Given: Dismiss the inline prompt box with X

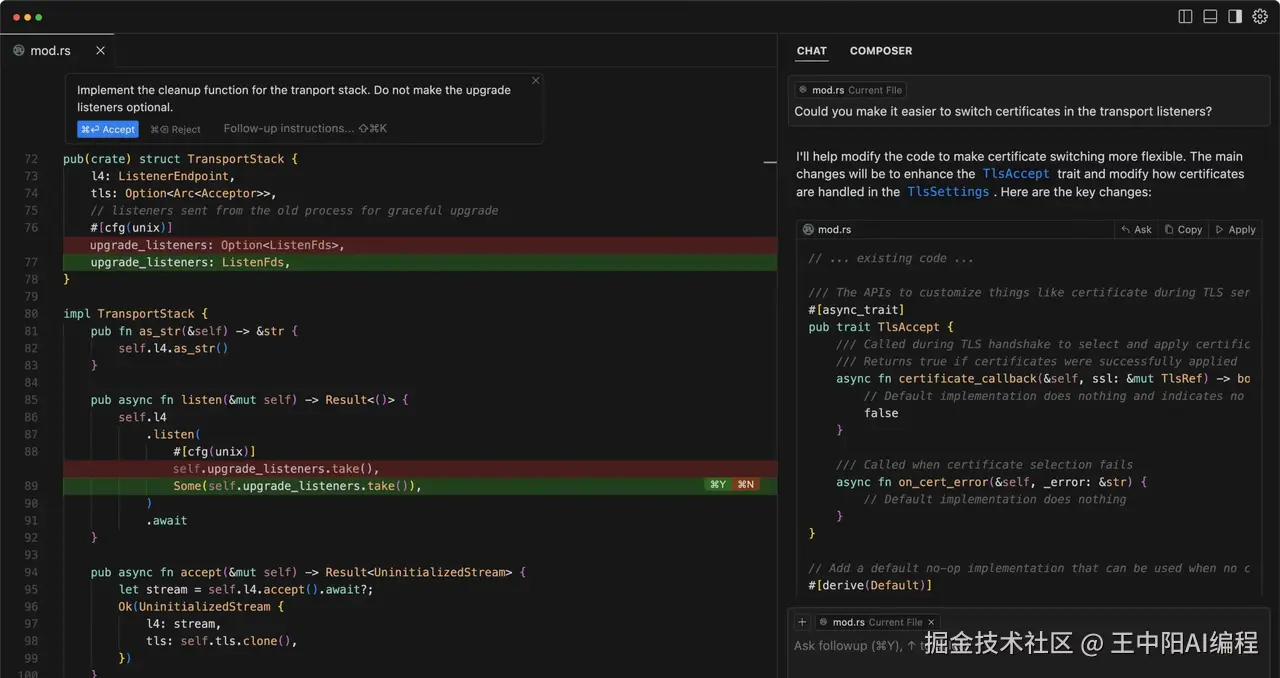Looking at the screenshot, I should [x=536, y=81].
